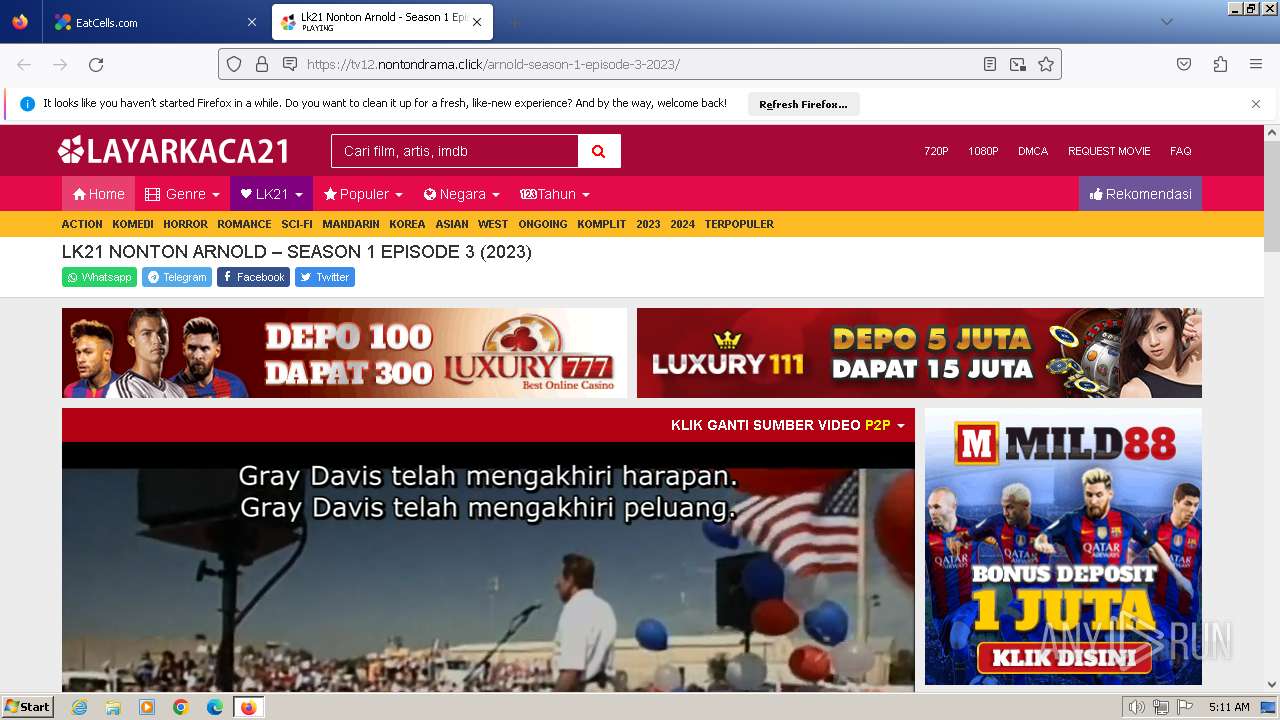Screen dimensions: 1280x720
Task: Launch Internet Explorer from the taskbar
Action: 79,707
